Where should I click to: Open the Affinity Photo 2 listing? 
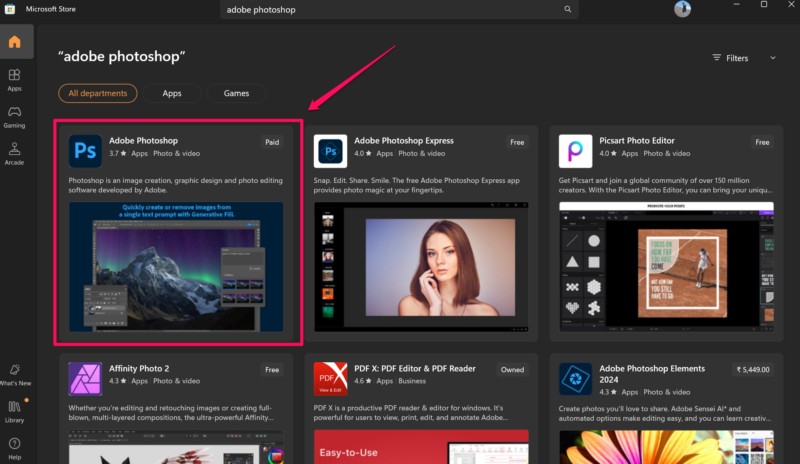point(137,369)
